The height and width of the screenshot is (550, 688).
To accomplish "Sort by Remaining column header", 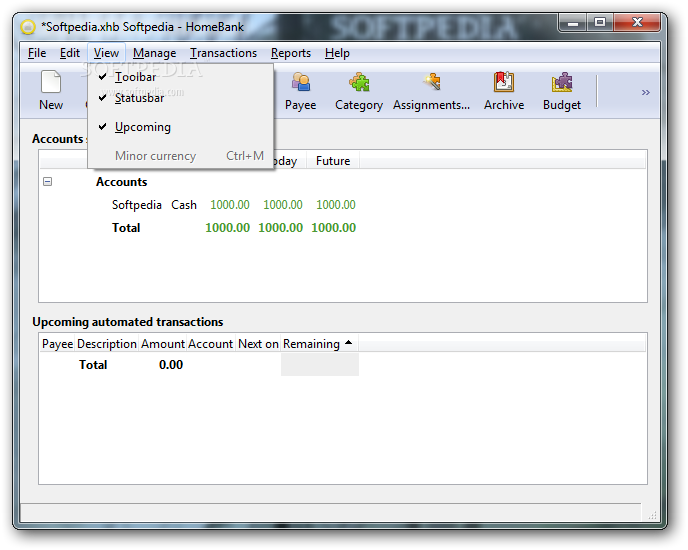I will coord(319,344).
